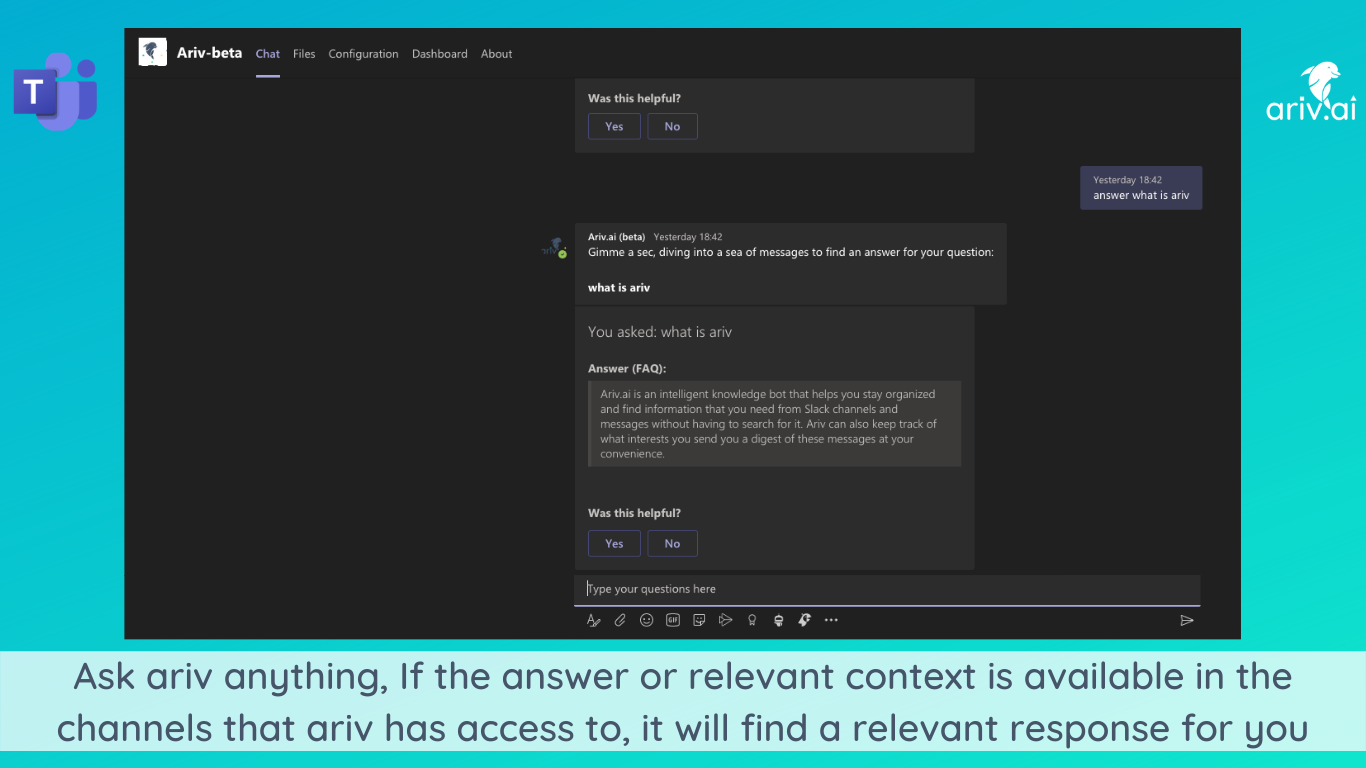Open the Dashboard tab
Viewport: 1366px width, 768px height.
click(x=440, y=54)
